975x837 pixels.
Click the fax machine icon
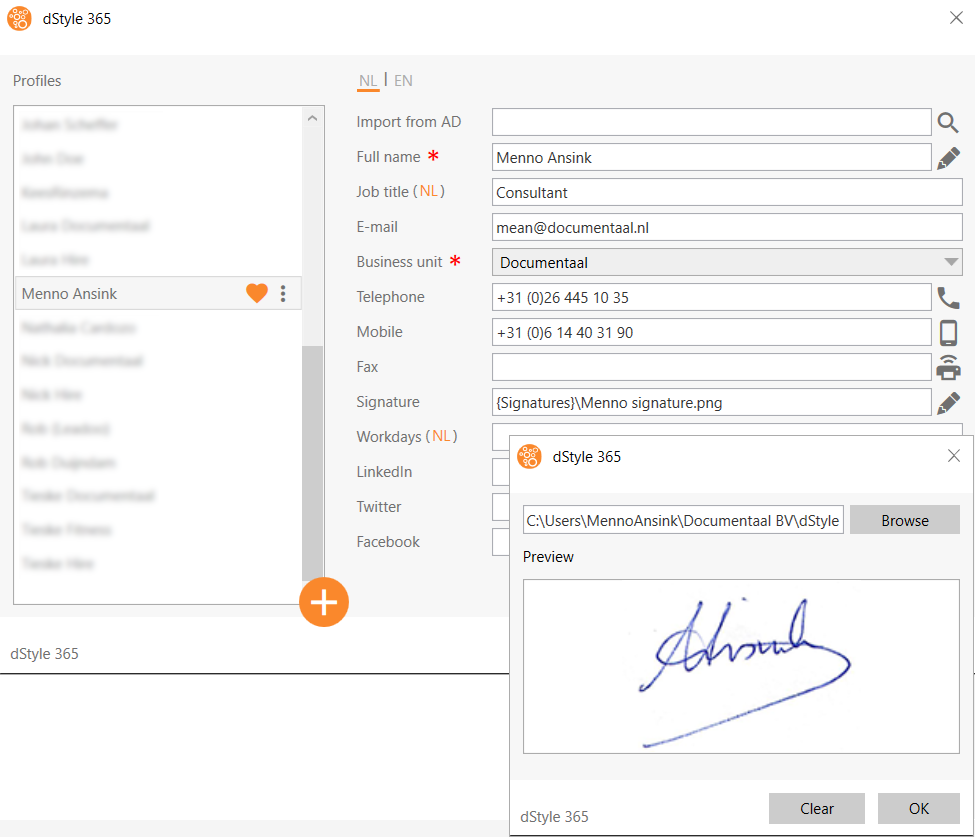click(948, 368)
